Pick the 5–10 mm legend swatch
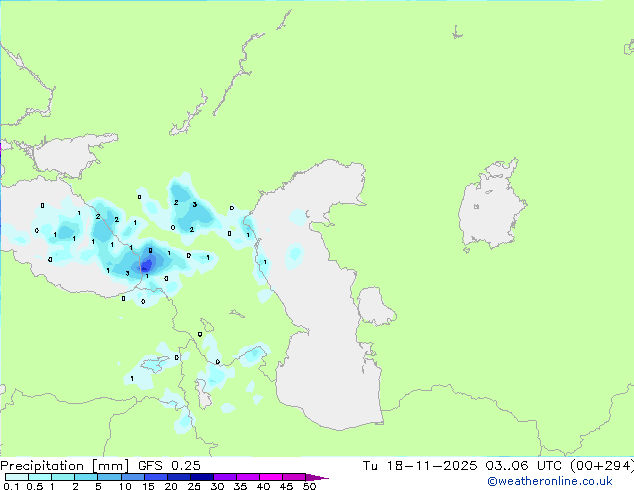 [109, 477]
